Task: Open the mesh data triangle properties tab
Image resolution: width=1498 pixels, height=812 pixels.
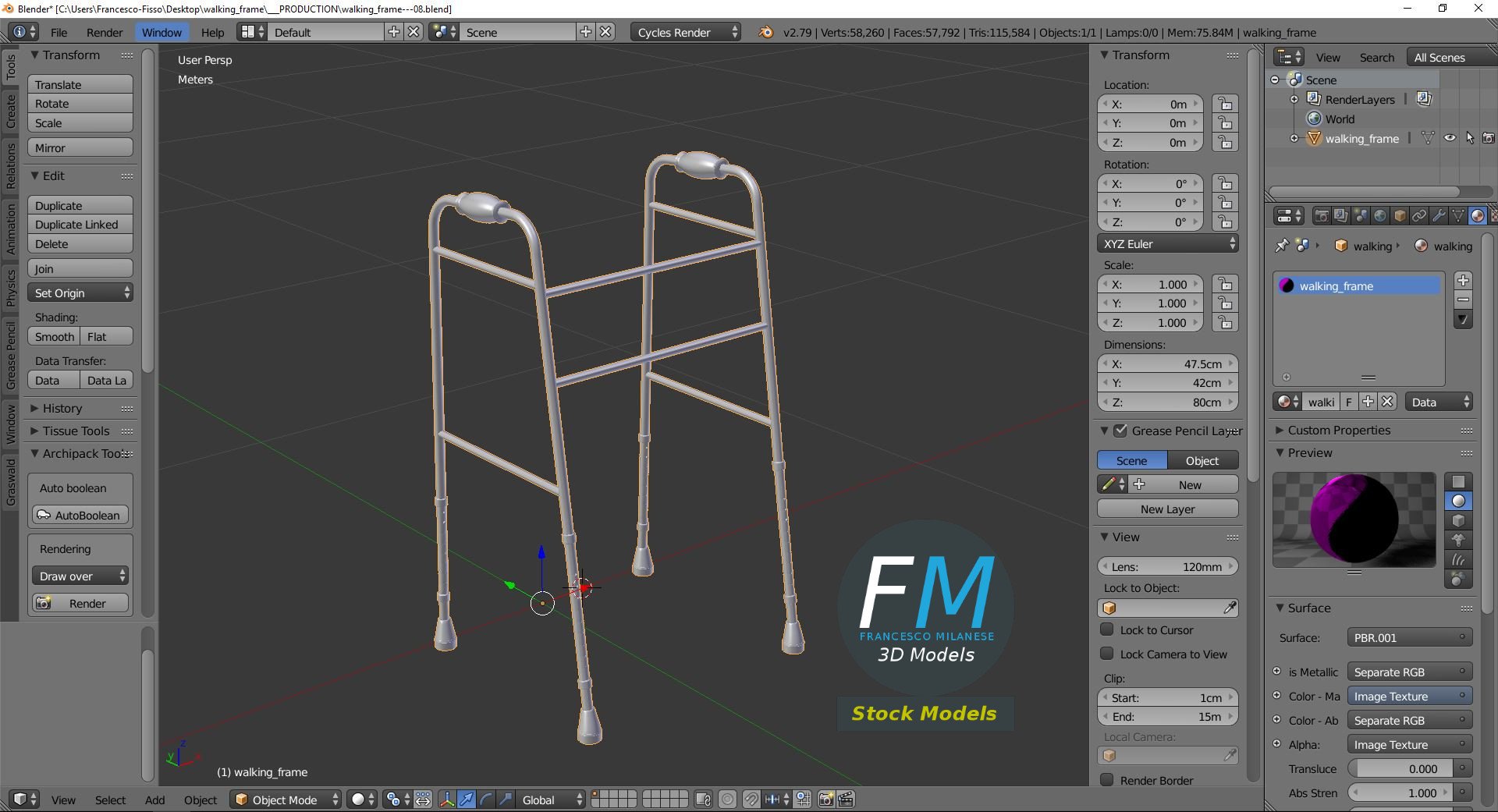Action: coord(1458,216)
